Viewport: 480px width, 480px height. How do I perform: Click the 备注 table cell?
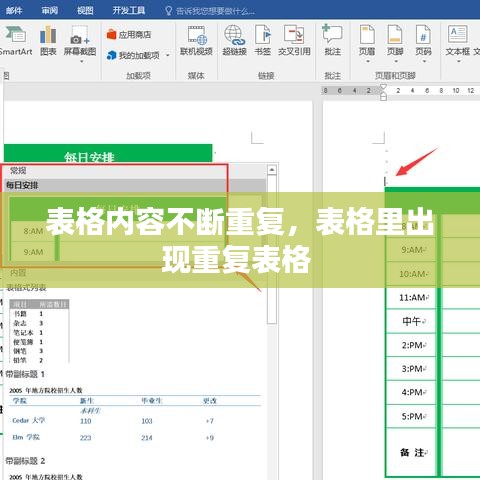(411, 452)
